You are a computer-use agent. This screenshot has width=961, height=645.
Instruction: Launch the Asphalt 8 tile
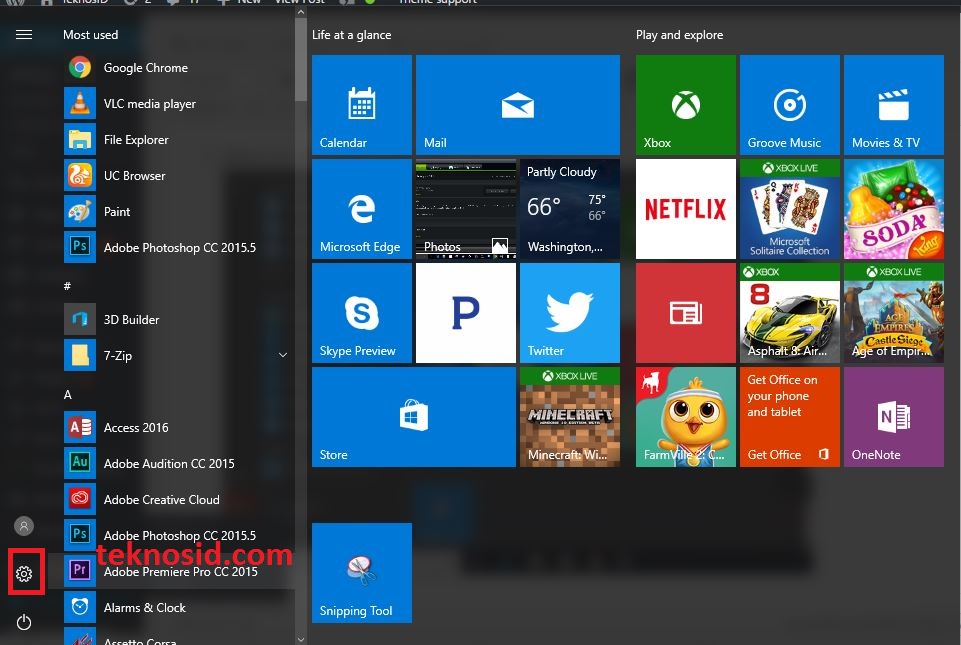click(x=790, y=313)
